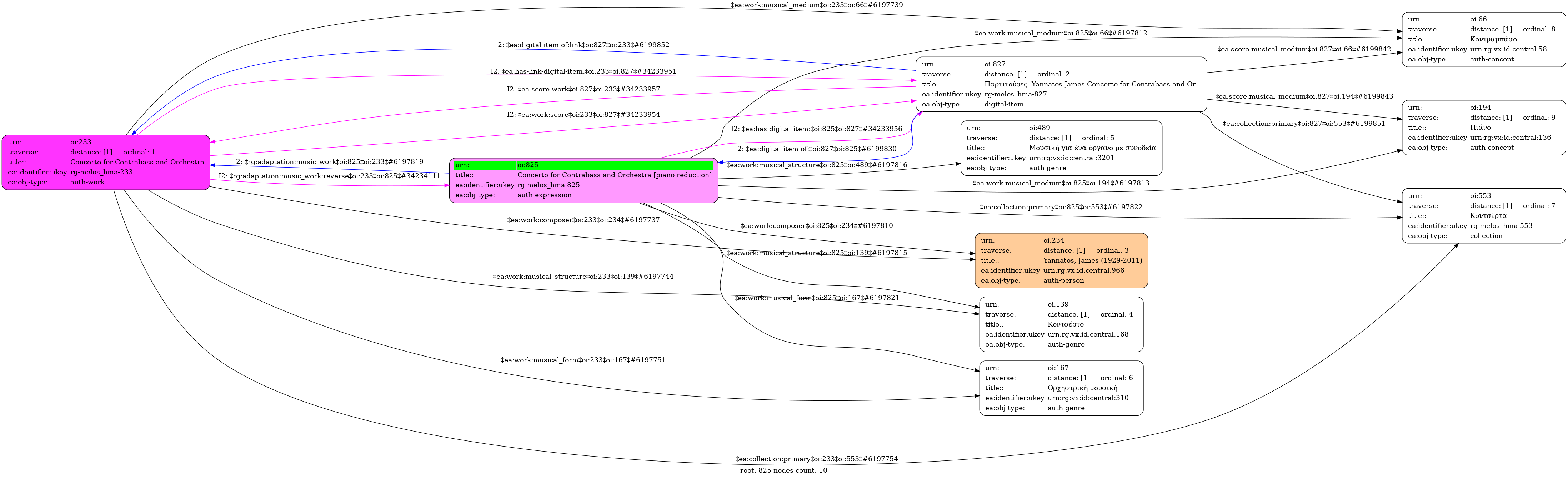Screen dimensions: 1568x478
Task: Click the digital-item-of:link edge label
Action: point(583,45)
